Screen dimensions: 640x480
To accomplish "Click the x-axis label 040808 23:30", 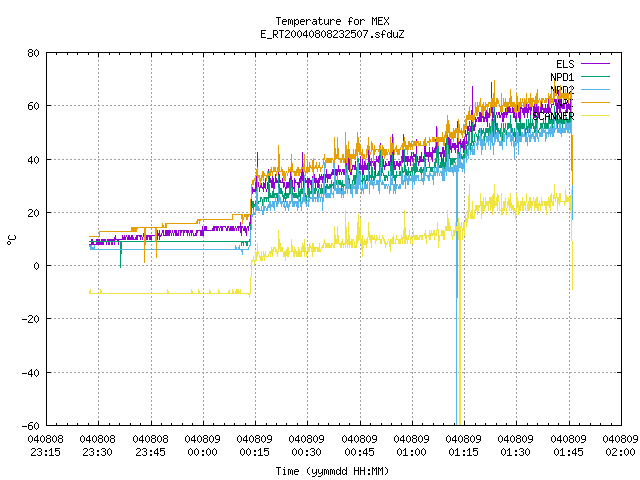I will tap(98, 446).
